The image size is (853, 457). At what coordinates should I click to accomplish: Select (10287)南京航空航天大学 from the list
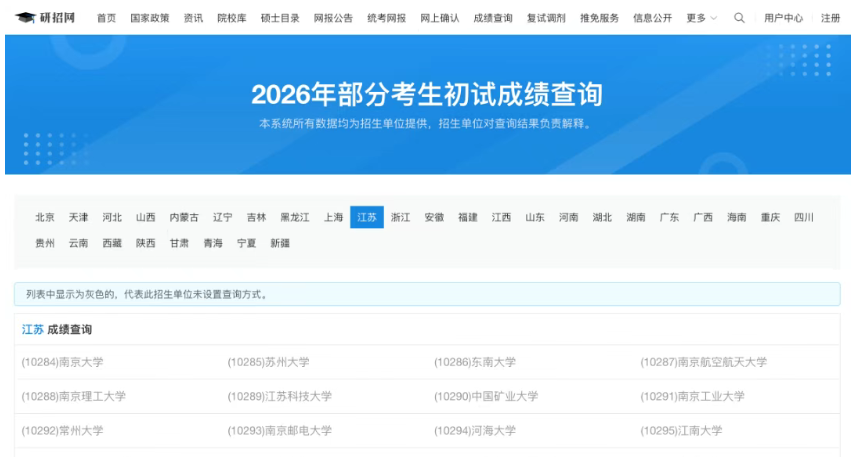point(703,362)
